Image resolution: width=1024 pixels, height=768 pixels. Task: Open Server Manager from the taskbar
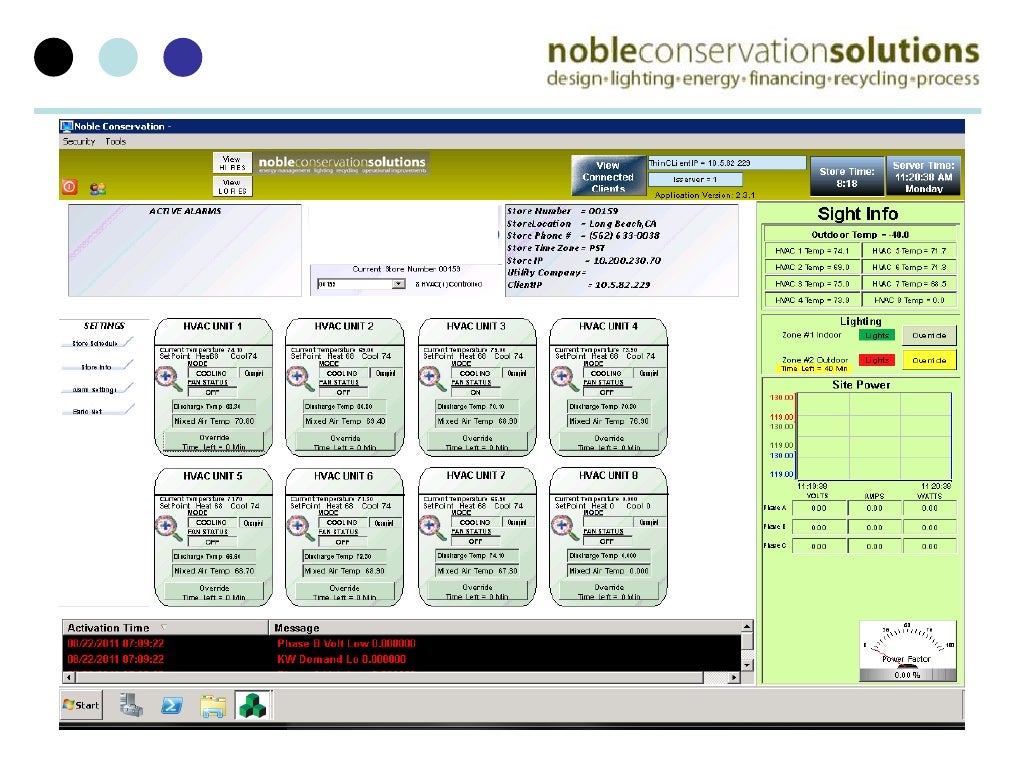click(x=131, y=705)
